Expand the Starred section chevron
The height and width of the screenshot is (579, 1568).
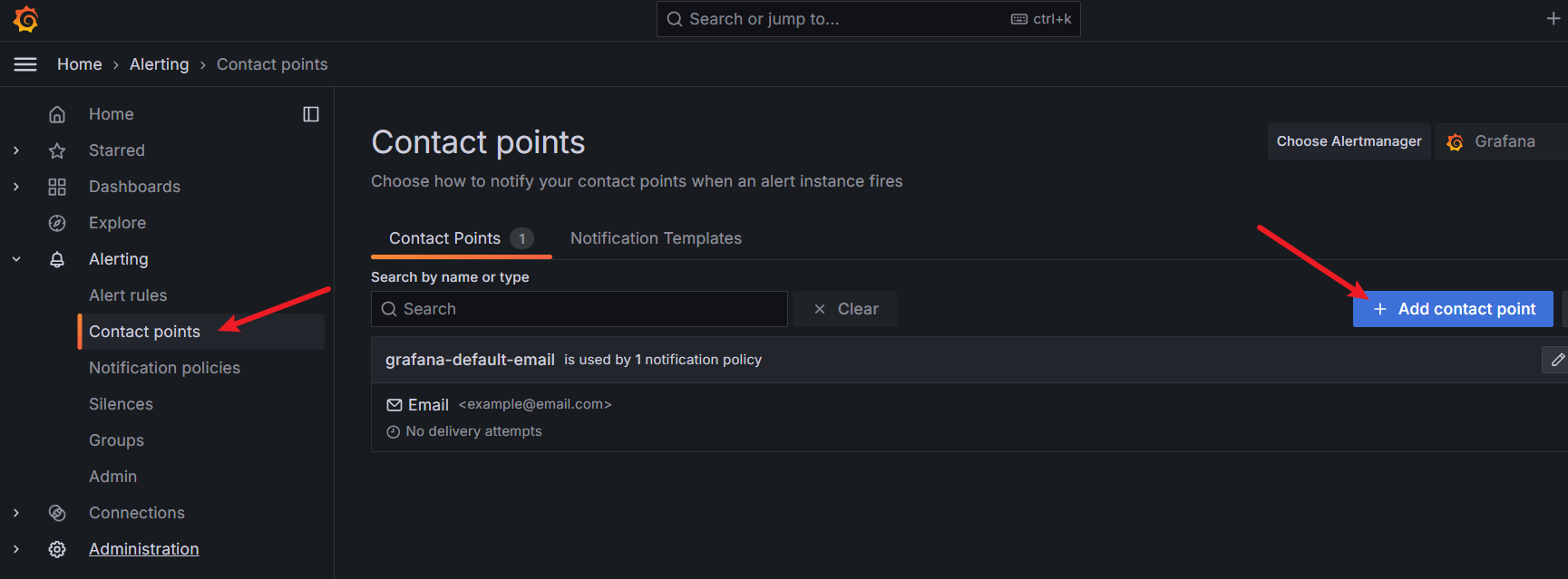(x=16, y=150)
